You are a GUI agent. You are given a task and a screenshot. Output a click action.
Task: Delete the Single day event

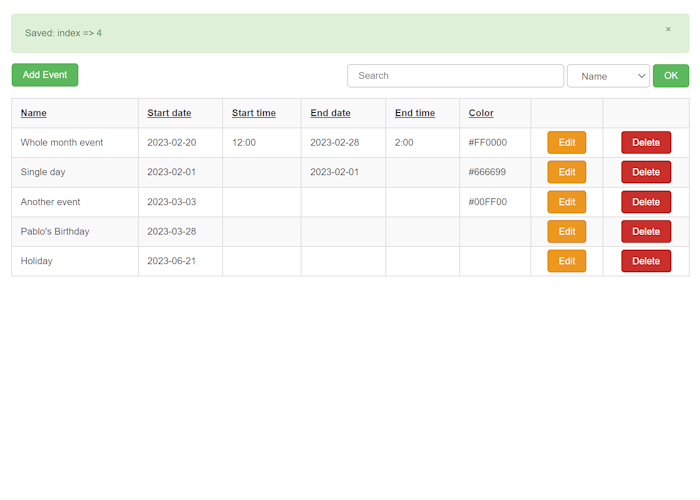[646, 172]
